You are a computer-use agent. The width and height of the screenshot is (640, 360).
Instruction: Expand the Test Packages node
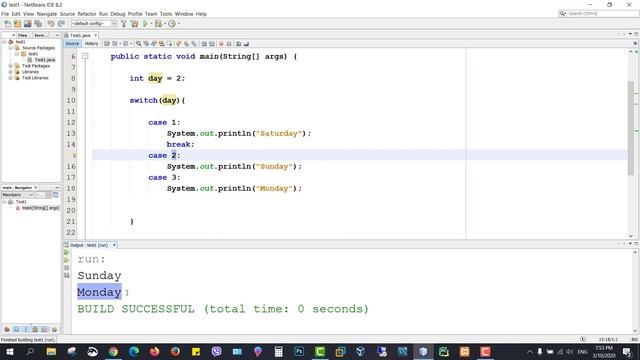point(11,66)
